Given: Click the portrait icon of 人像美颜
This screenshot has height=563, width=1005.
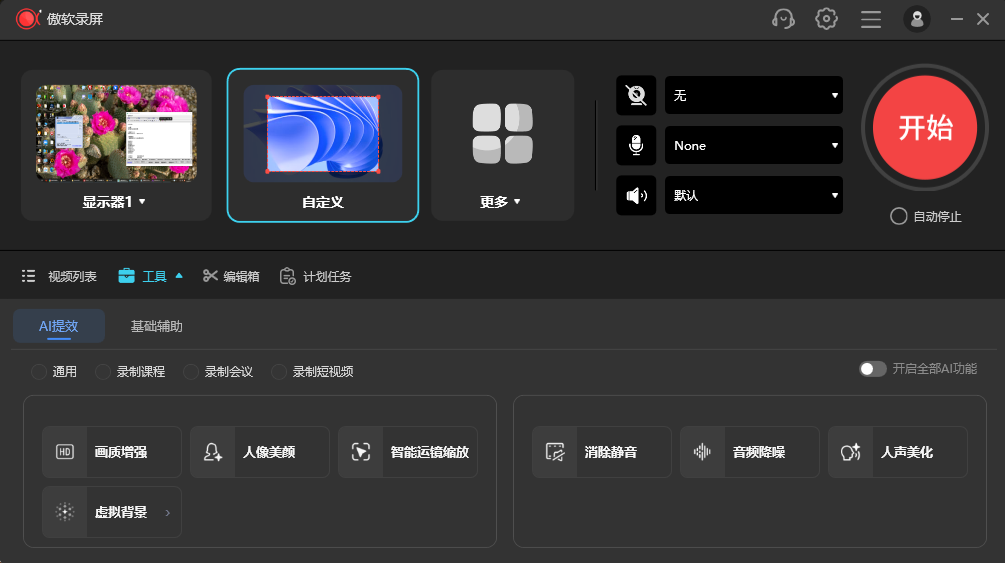Looking at the screenshot, I should click(213, 452).
